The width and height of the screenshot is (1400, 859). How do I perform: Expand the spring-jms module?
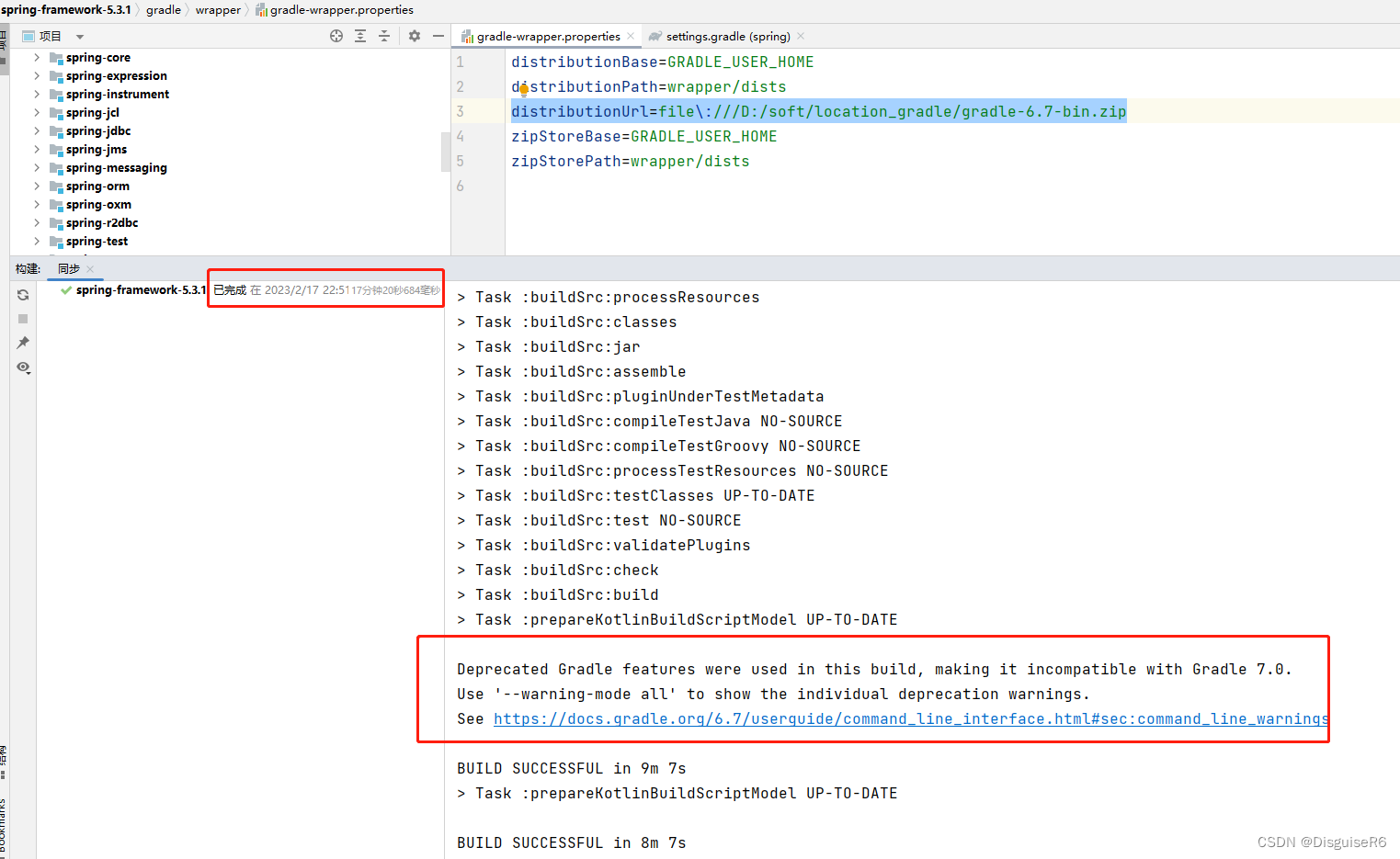(37, 149)
